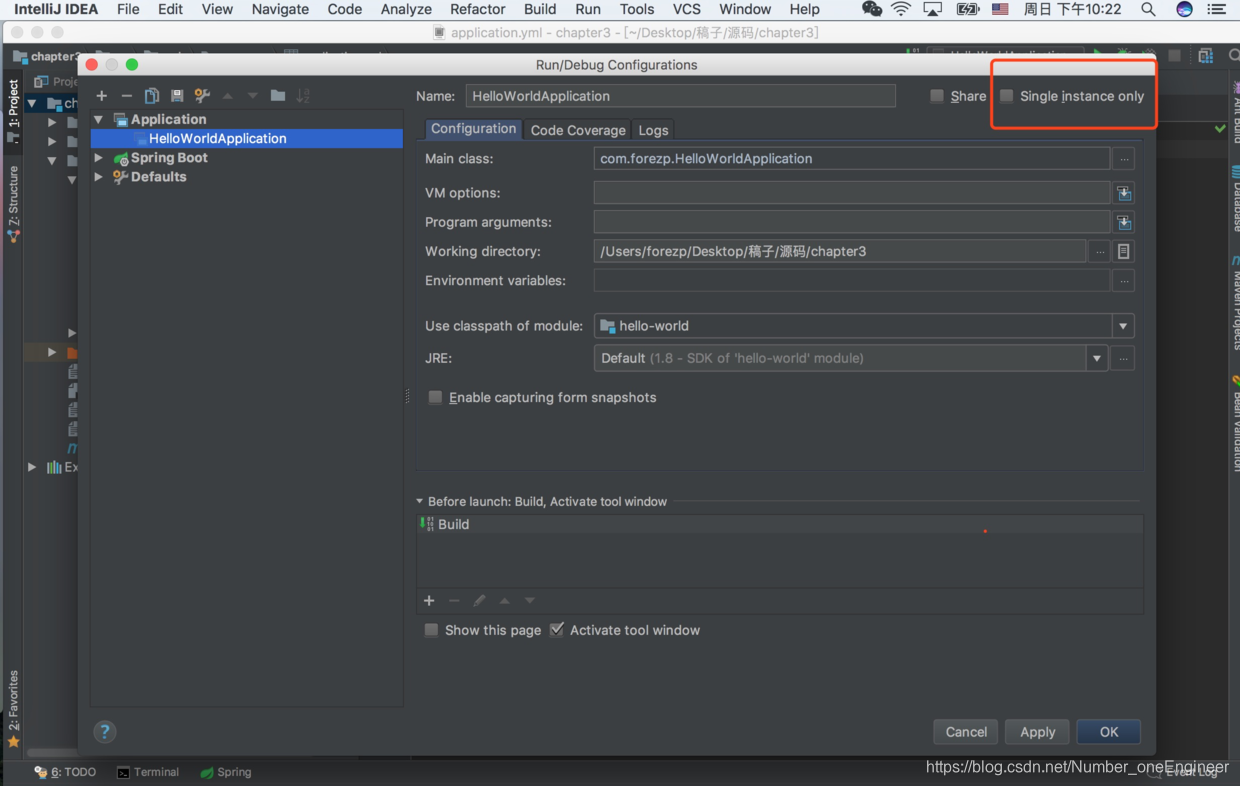Open WeChat from the menu bar
The width and height of the screenshot is (1240, 786).
[x=871, y=10]
